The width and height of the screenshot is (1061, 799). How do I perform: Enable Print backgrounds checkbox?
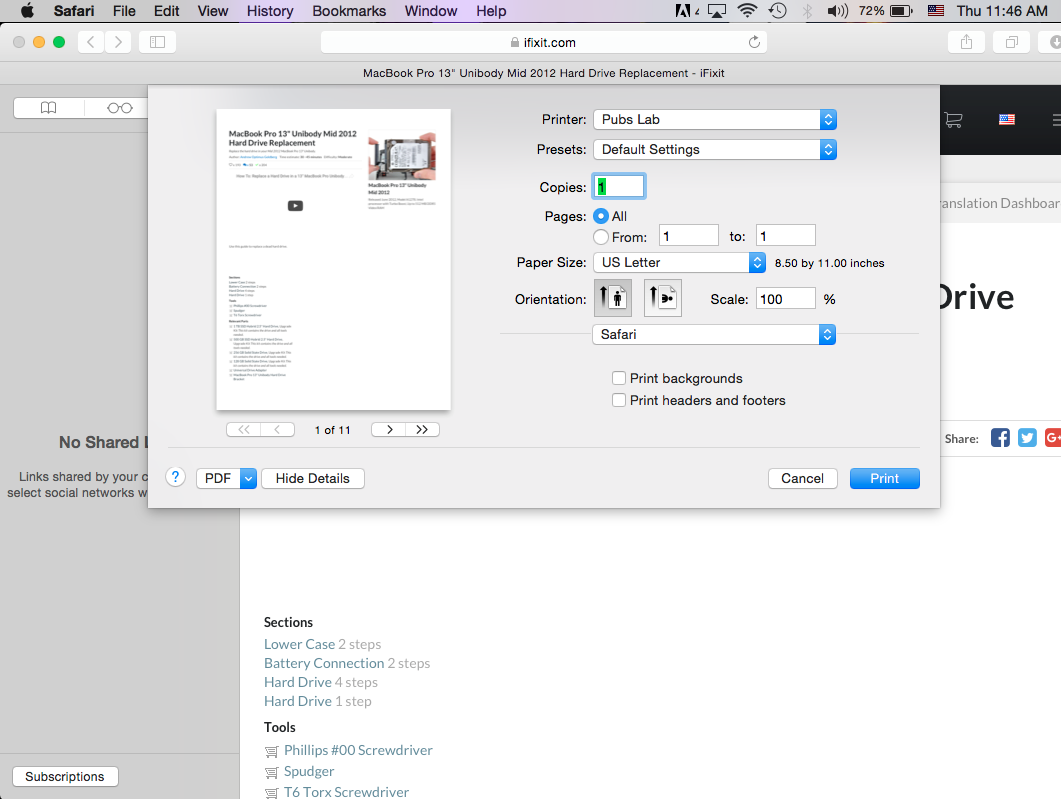click(x=618, y=378)
